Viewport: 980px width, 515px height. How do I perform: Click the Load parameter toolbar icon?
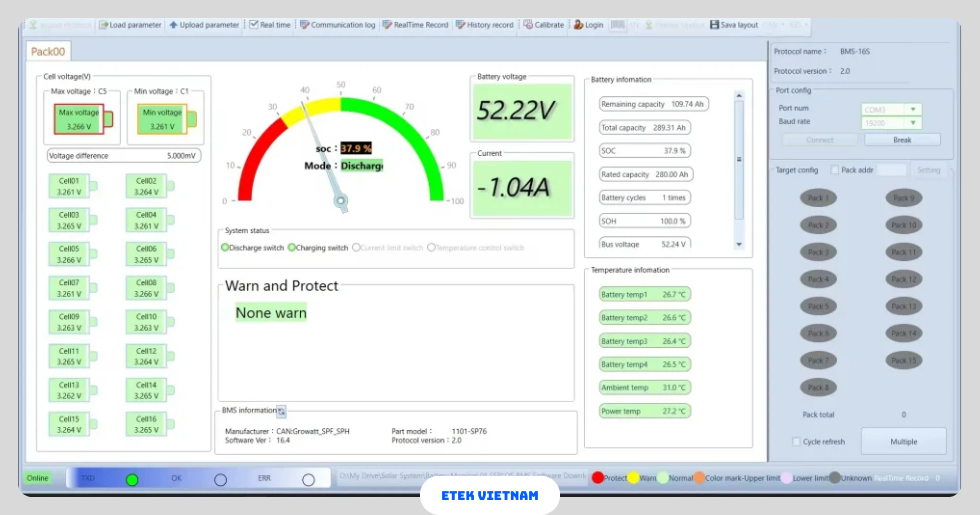coord(104,25)
